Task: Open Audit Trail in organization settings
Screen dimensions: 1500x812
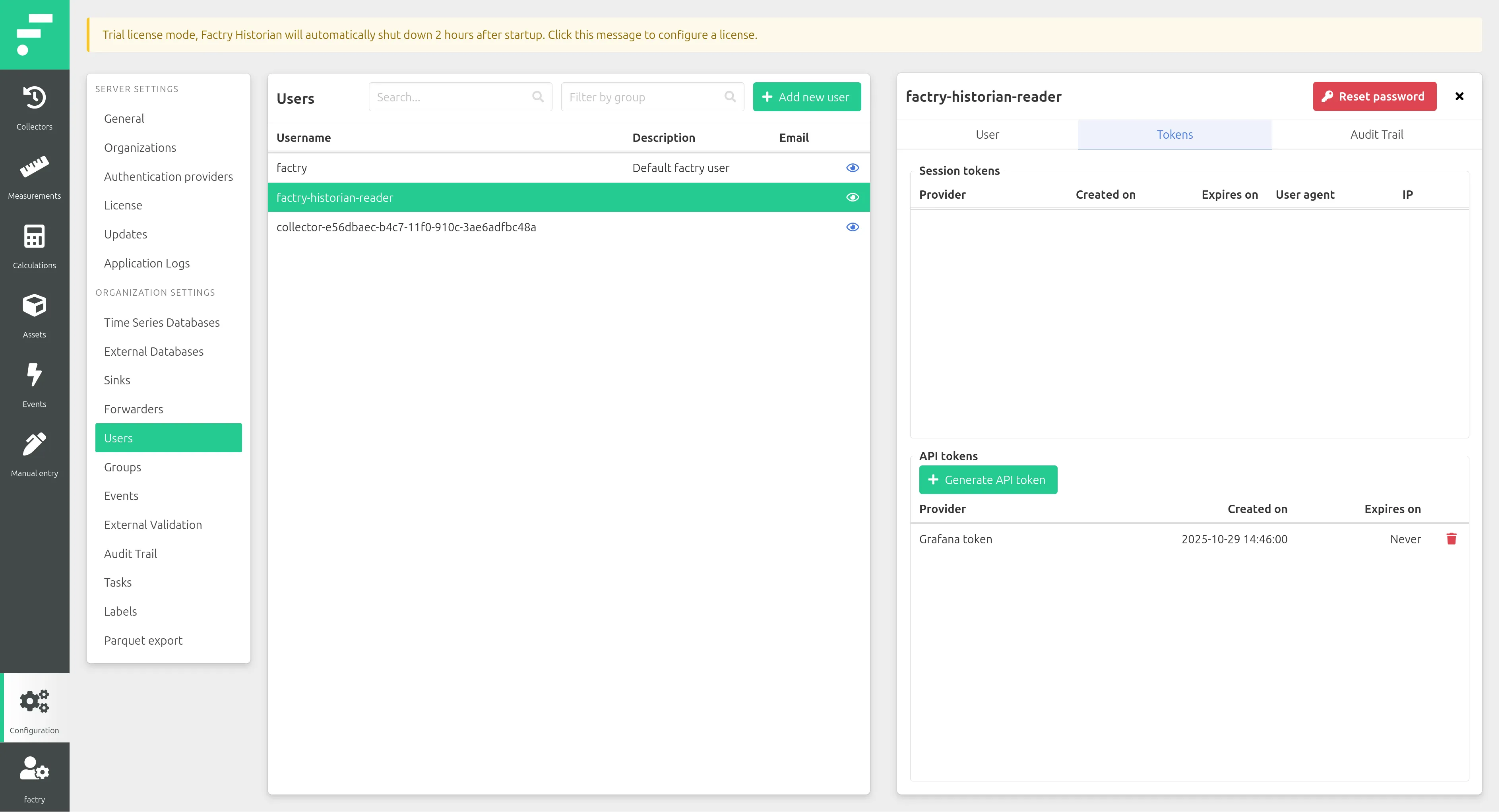Action: [x=168, y=553]
